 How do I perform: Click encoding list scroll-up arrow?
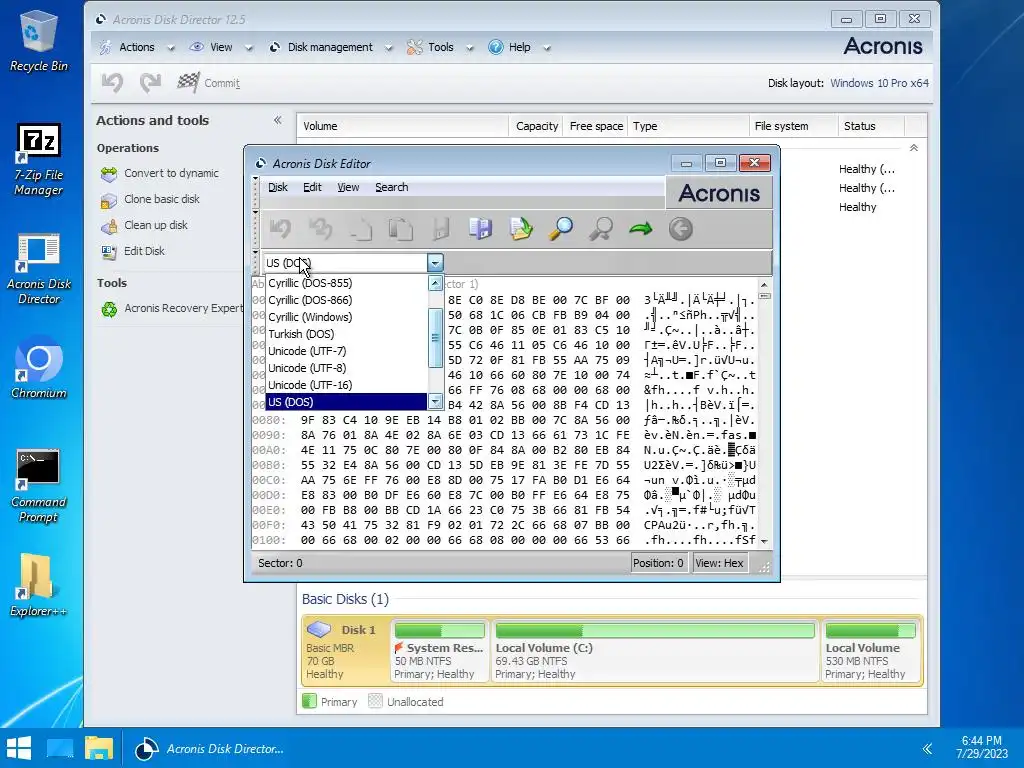coord(435,283)
